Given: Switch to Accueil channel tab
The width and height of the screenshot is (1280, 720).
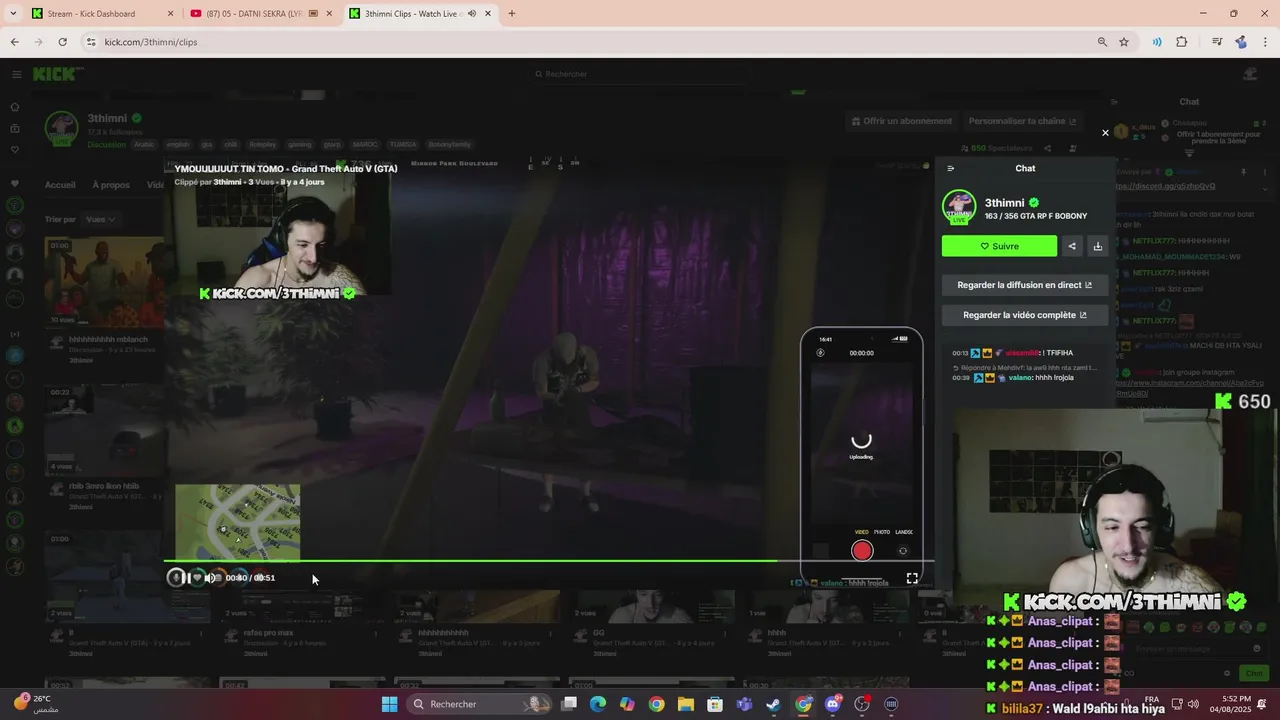Looking at the screenshot, I should point(60,185).
